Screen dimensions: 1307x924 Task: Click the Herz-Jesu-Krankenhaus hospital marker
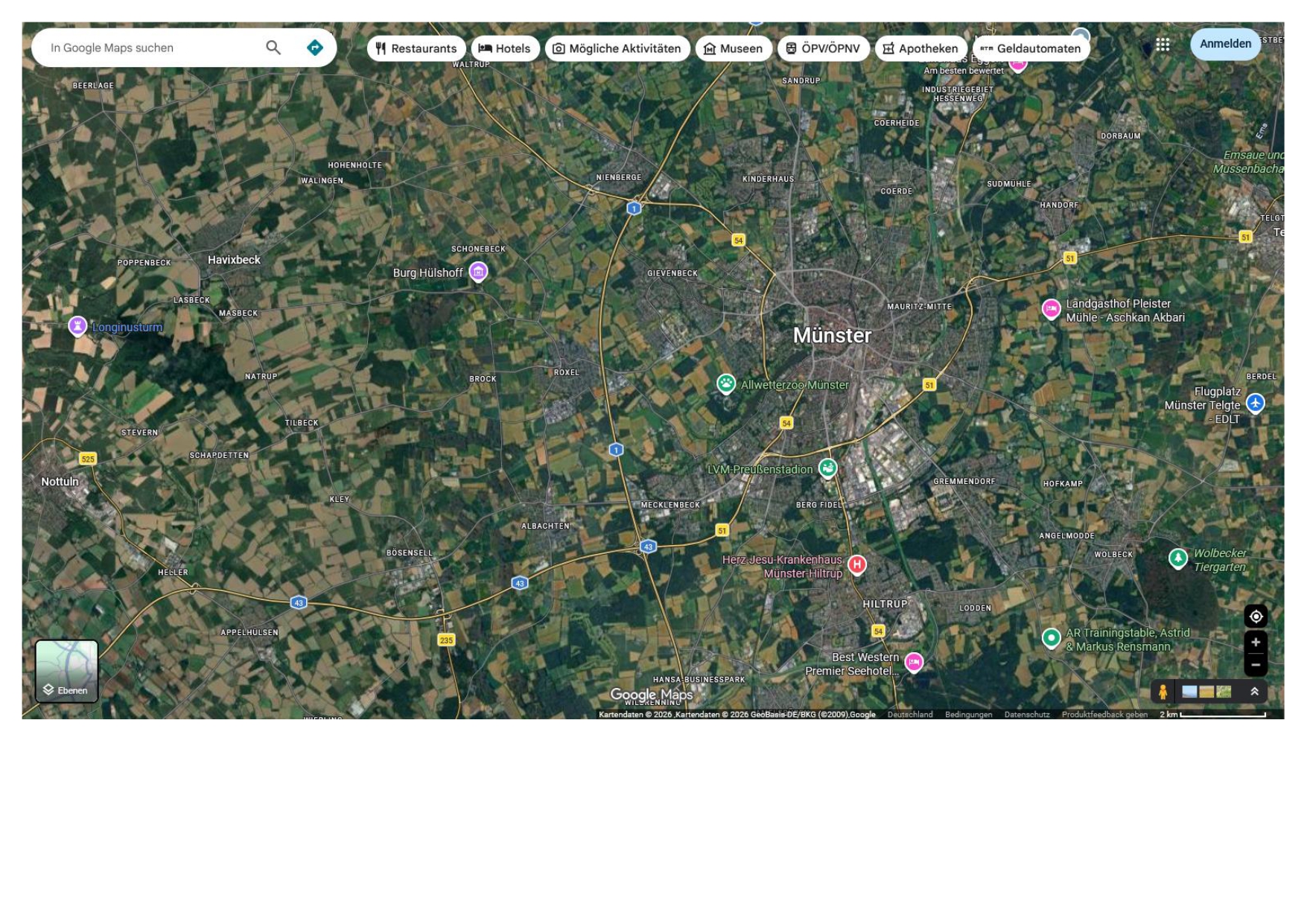[x=857, y=564]
